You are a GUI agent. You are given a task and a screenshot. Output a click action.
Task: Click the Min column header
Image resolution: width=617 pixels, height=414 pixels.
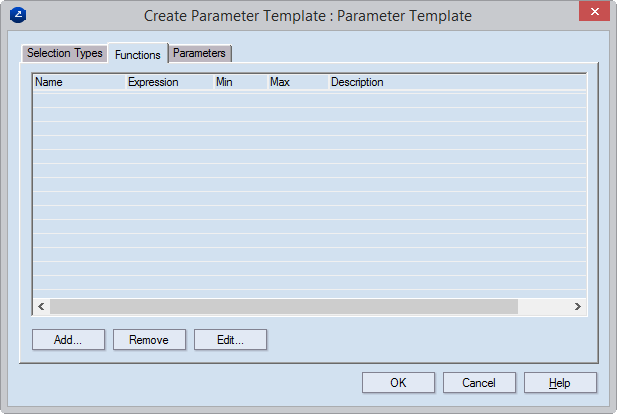[240, 82]
